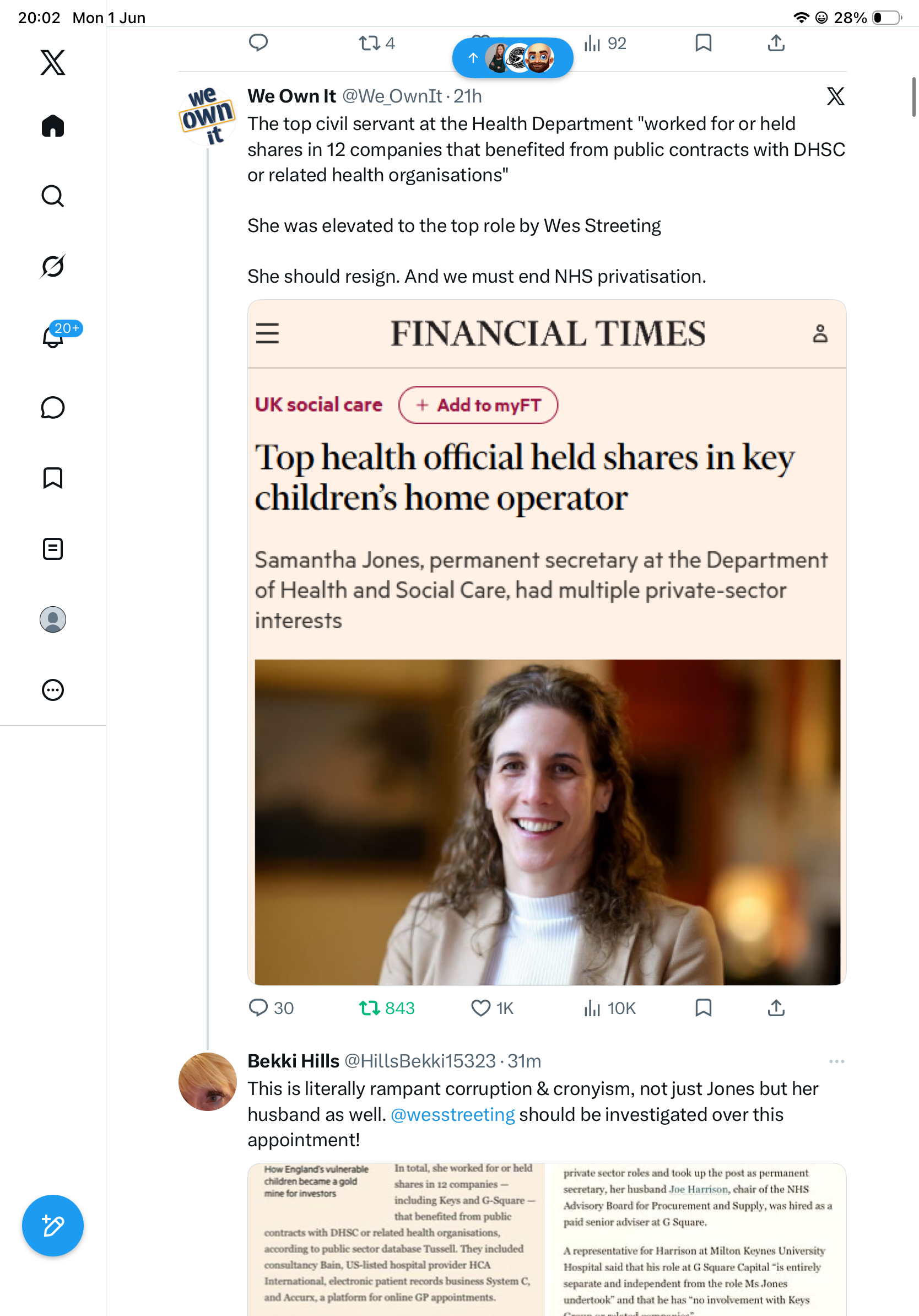The image size is (919, 1316).
Task: Open Messages chat bubble in sidebar
Action: [x=53, y=407]
